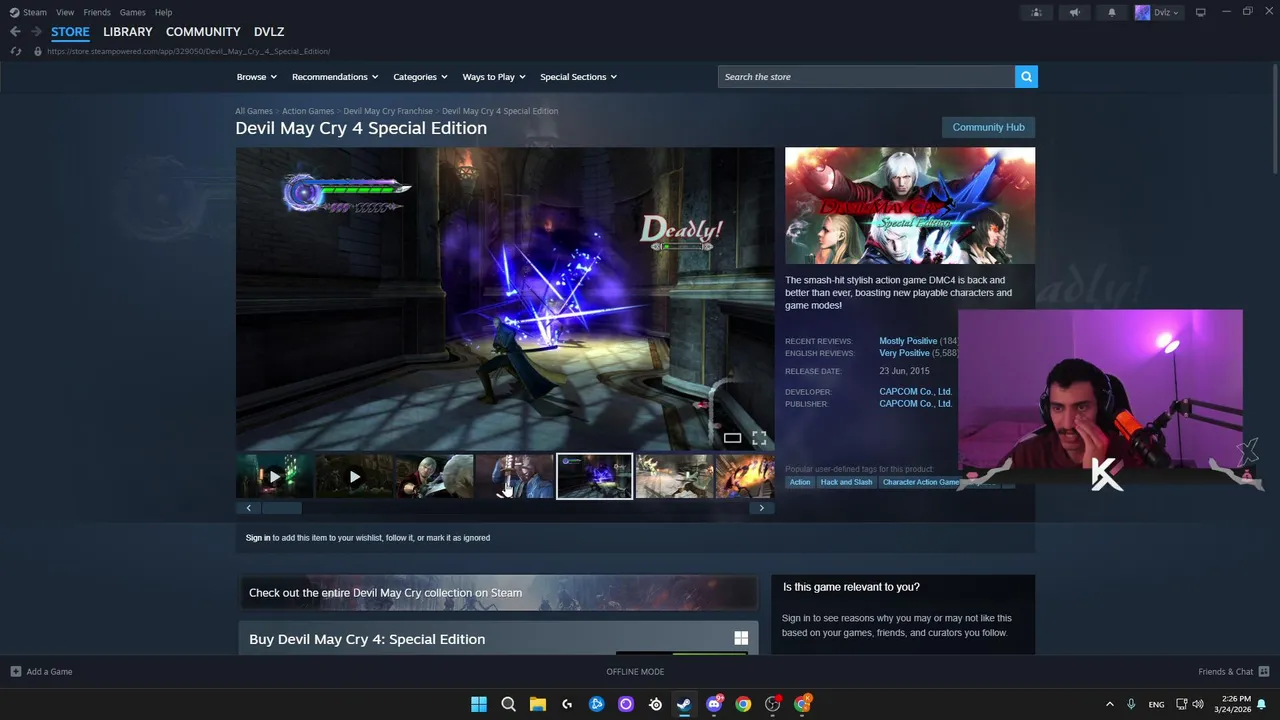Expand the Categories dropdown
The image size is (1280, 720).
coord(420,77)
